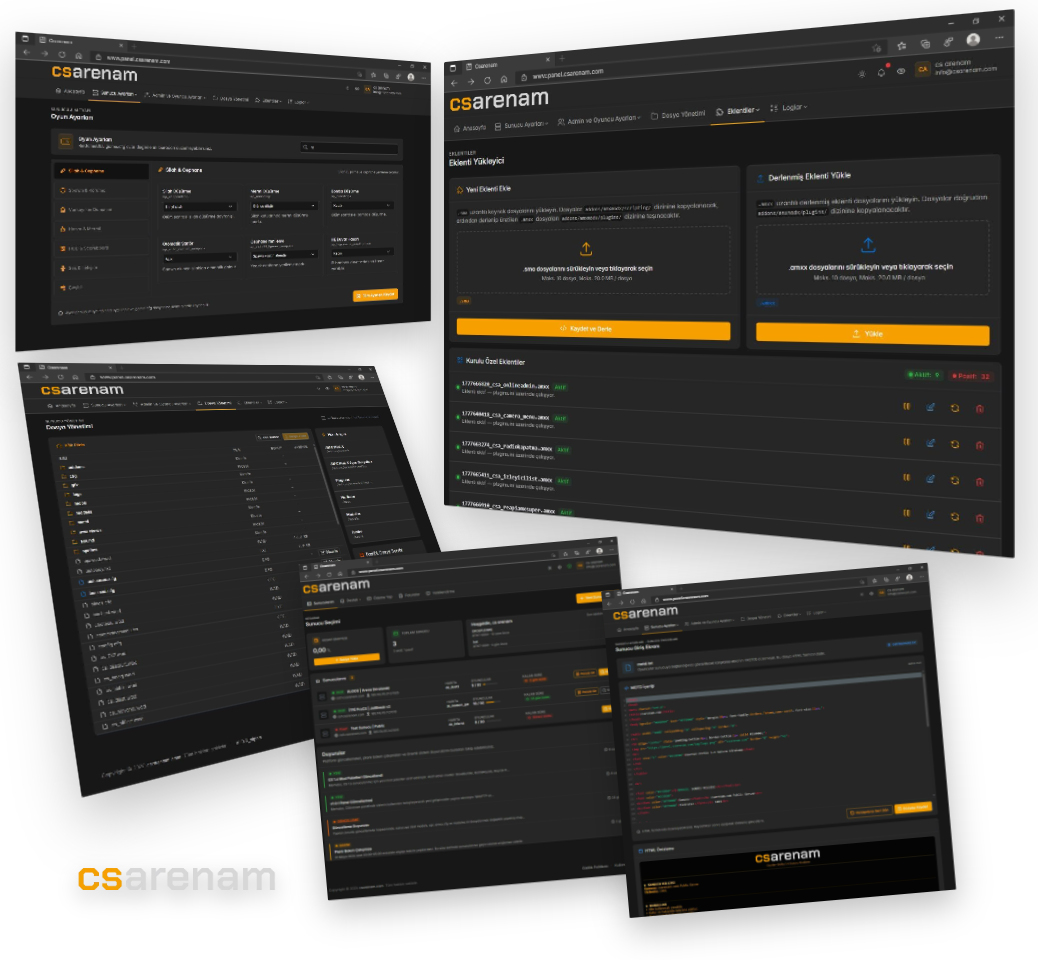Reload the csa_izleyicilist.amxx plugin
This screenshot has width=1038, height=960.
(955, 516)
